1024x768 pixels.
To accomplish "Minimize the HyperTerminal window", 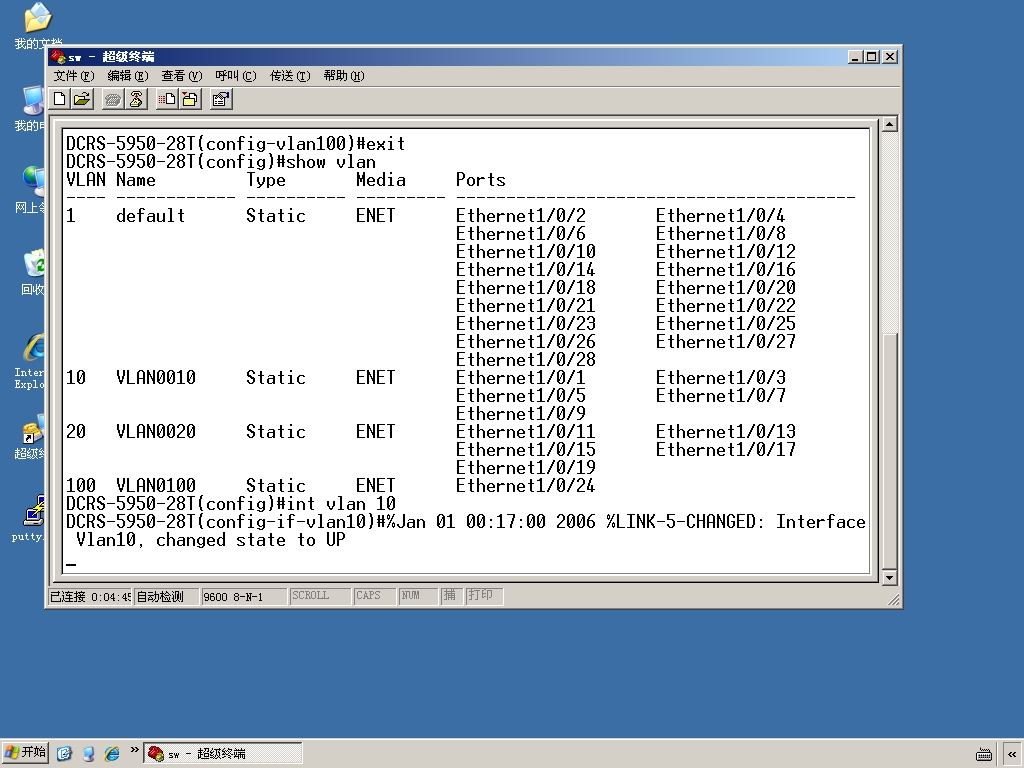I will pos(856,57).
